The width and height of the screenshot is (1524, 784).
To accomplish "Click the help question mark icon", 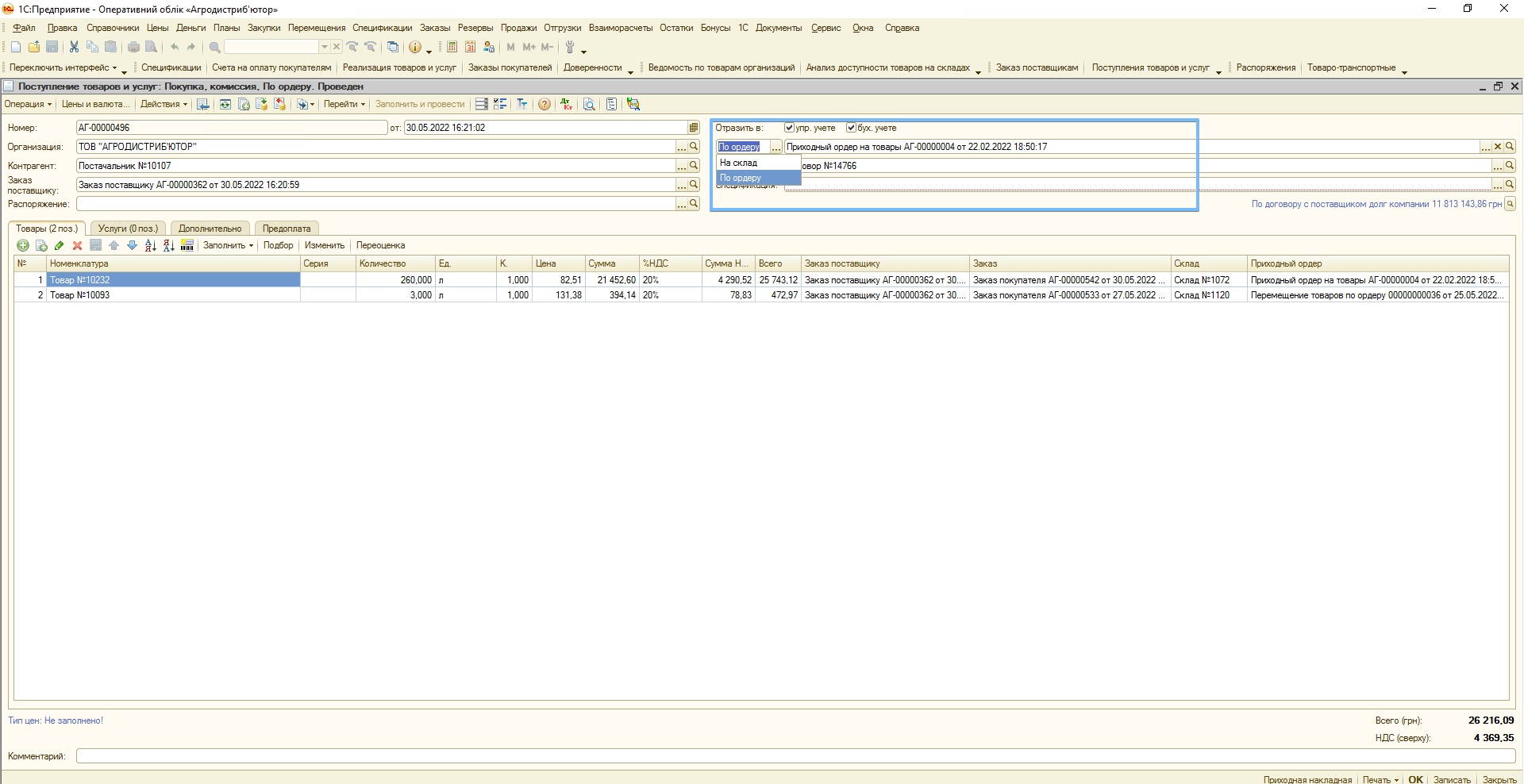I will pos(544,105).
